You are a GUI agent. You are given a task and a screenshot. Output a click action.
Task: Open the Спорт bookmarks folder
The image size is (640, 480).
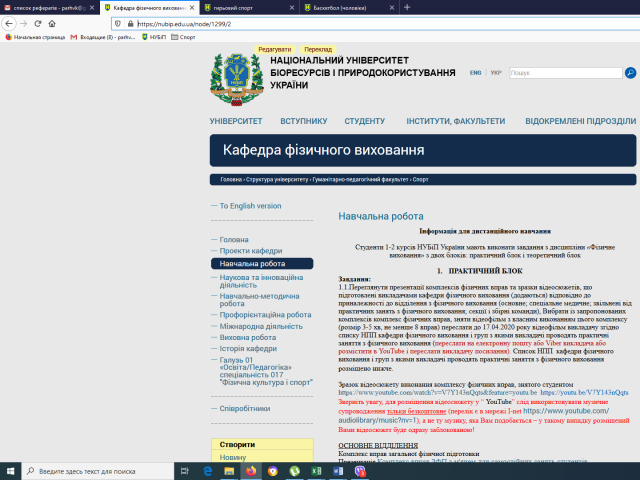(183, 37)
